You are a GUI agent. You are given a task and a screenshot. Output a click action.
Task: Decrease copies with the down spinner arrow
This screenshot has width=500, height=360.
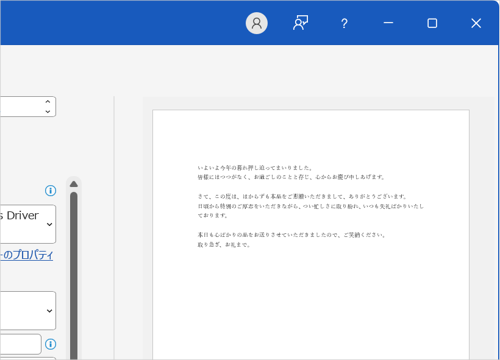tap(48, 111)
